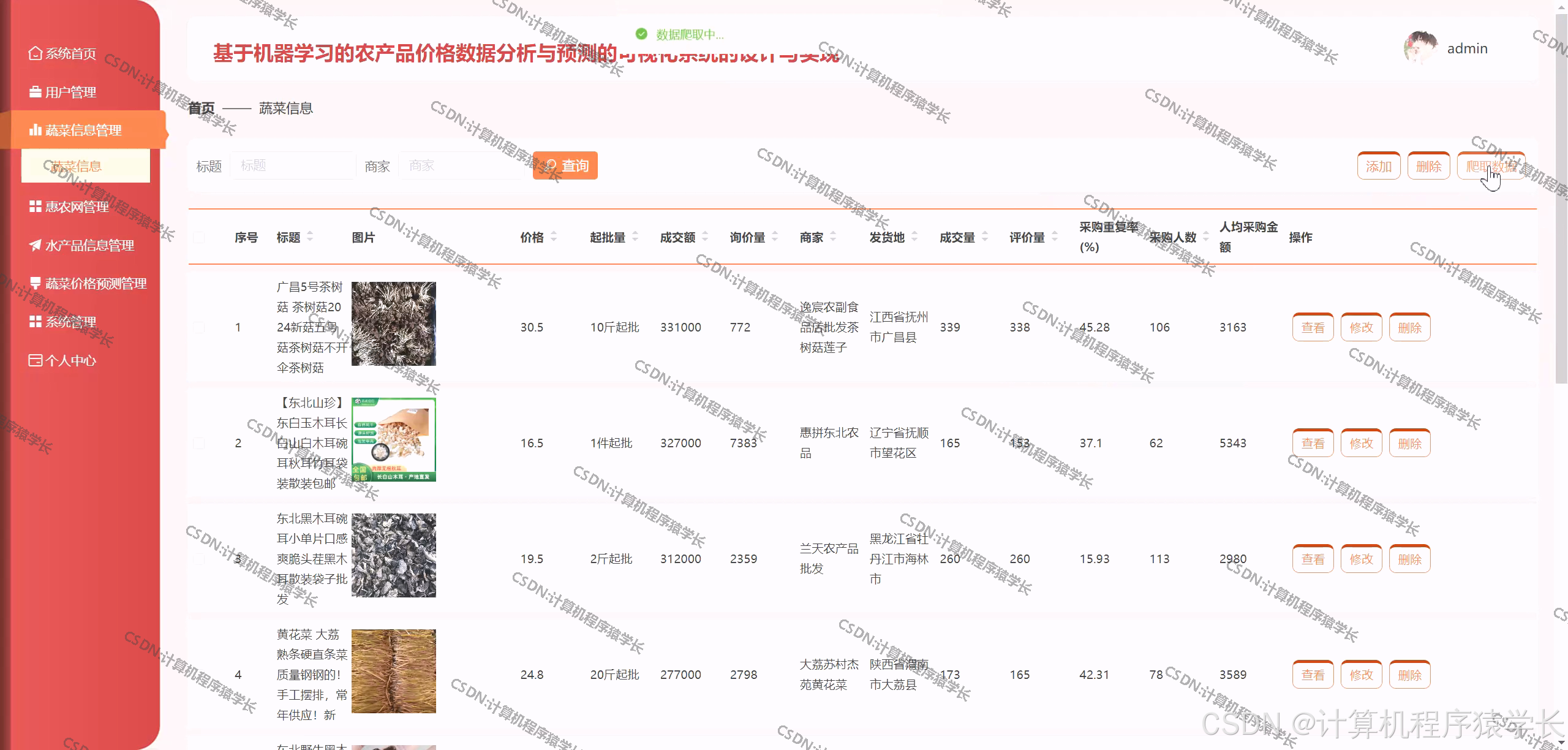This screenshot has width=1568, height=750.
Task: Click 查看 for the 黄花菜 row
Action: click(1313, 675)
